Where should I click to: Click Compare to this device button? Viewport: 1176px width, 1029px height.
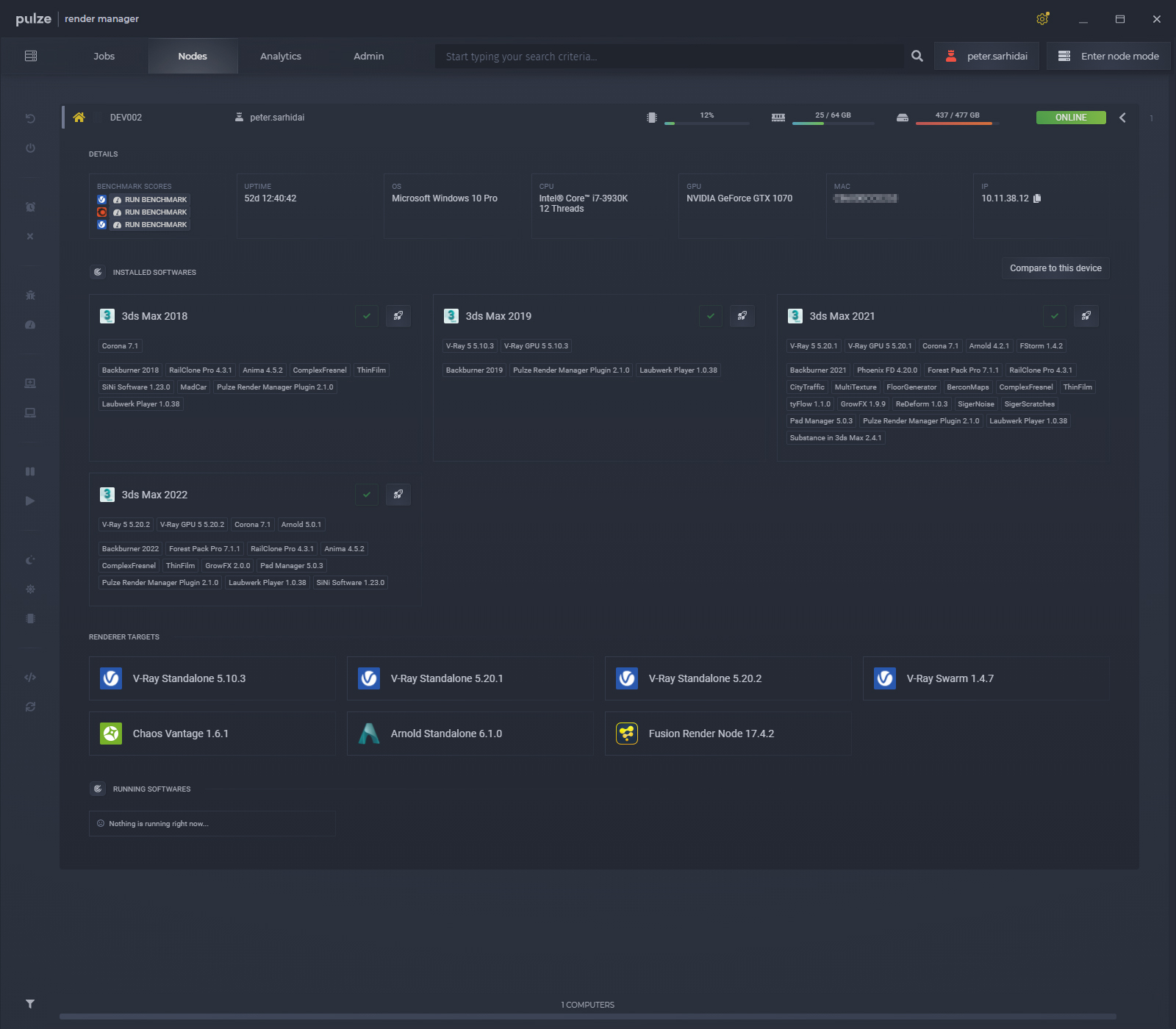(x=1055, y=268)
